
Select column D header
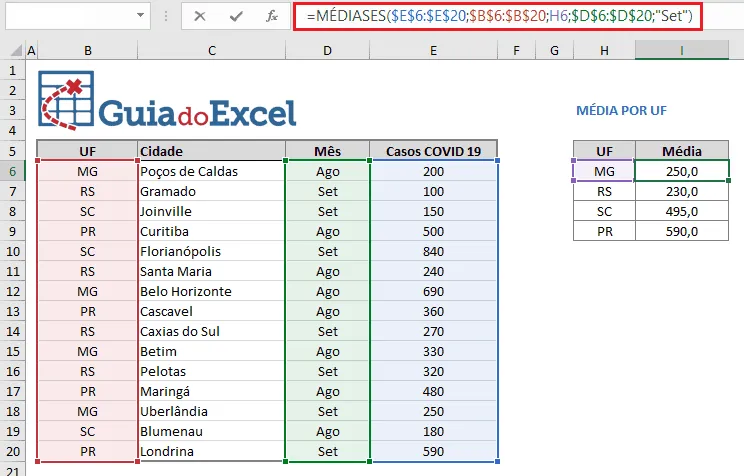327,50
